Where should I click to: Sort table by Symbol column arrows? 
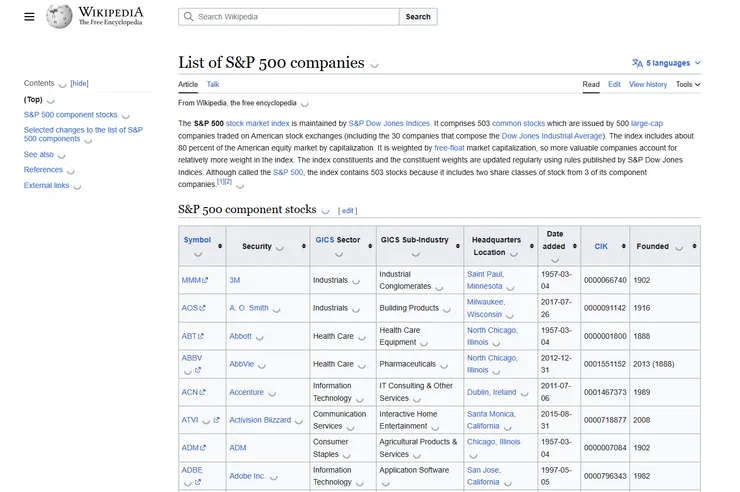[x=220, y=246]
